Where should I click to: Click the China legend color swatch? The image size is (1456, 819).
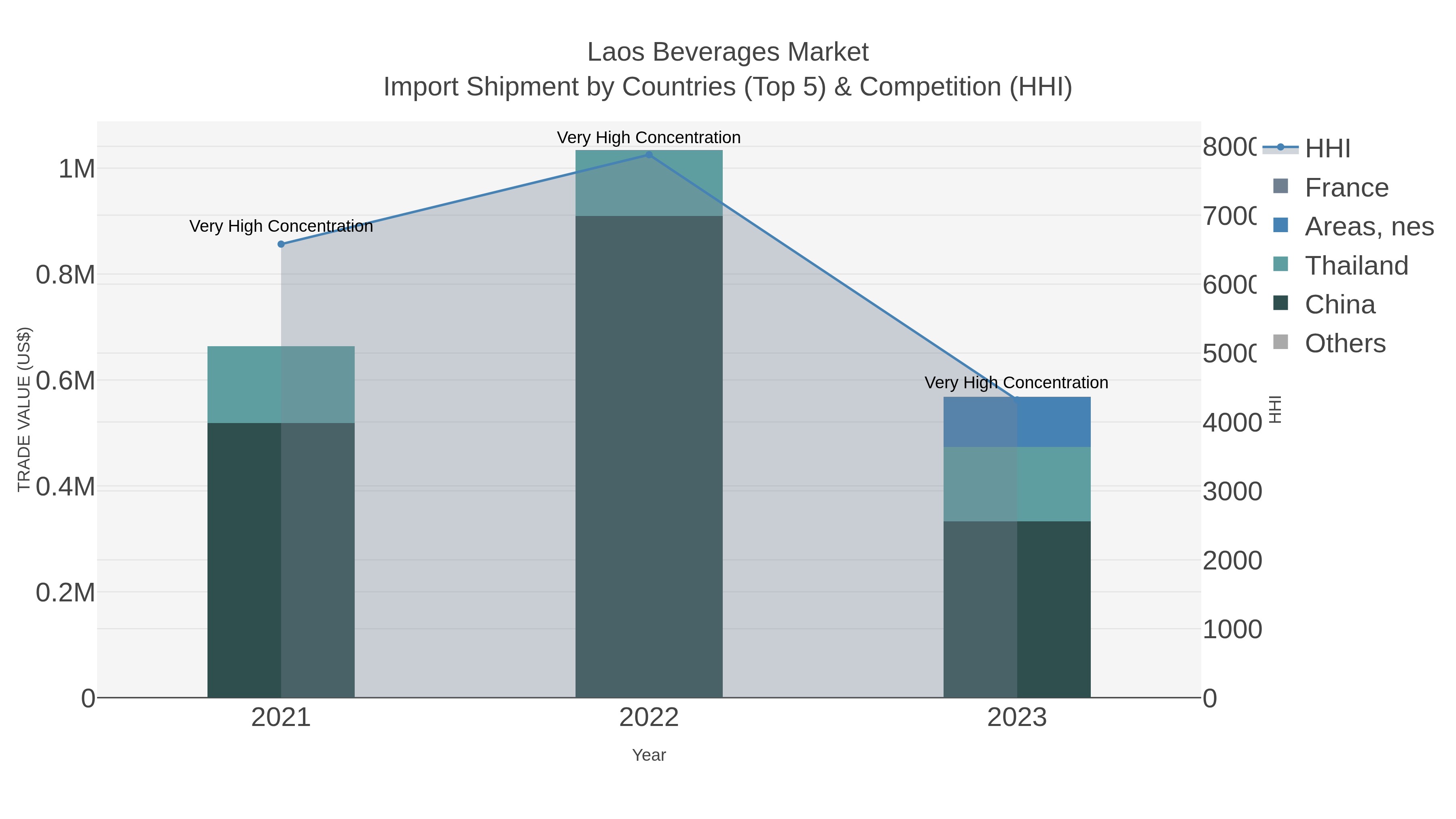(1280, 303)
